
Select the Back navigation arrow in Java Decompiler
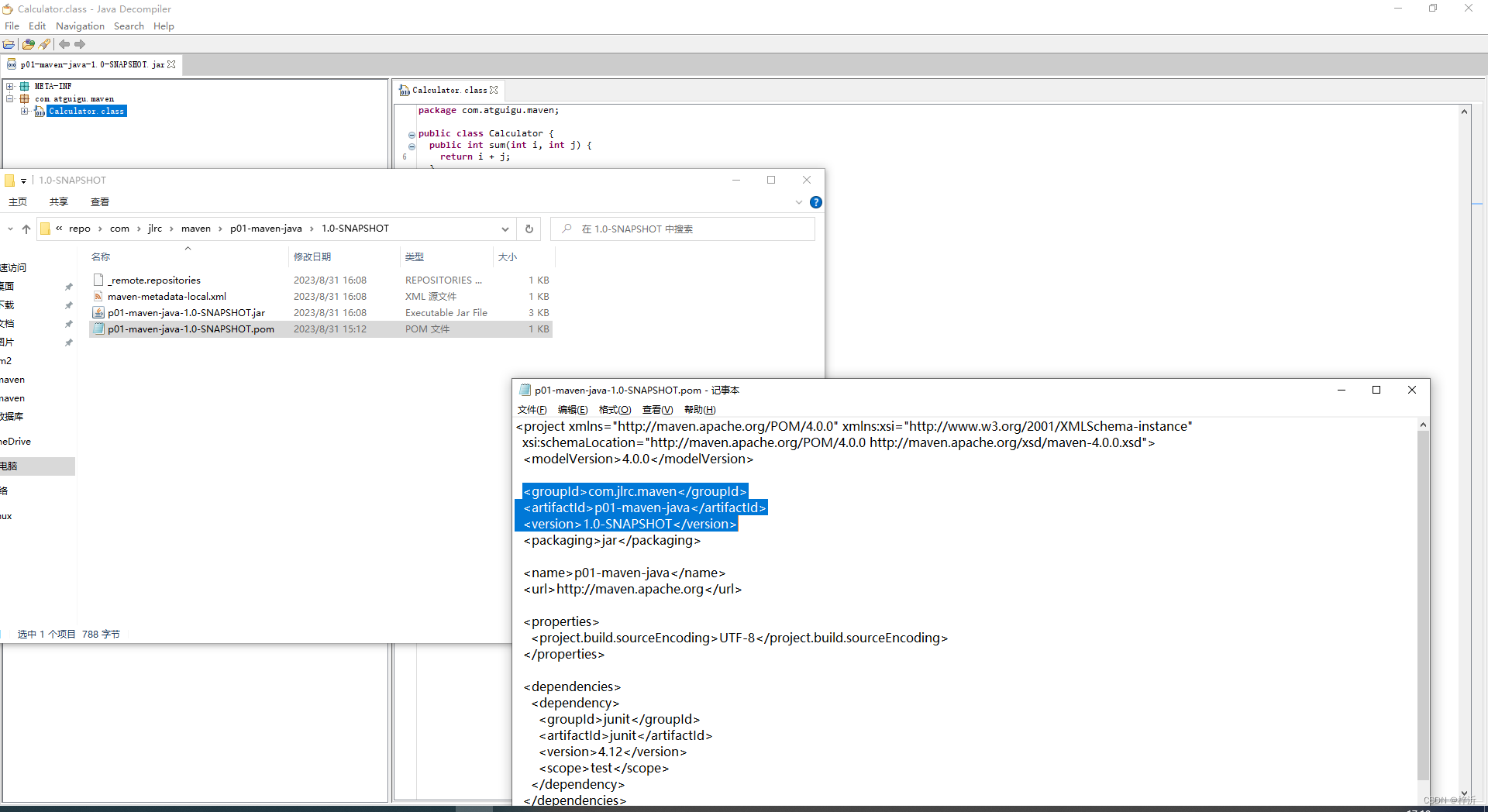click(x=64, y=44)
